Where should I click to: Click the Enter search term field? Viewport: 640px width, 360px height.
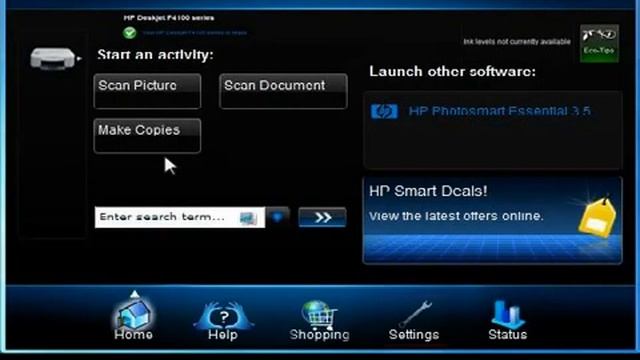(180, 217)
